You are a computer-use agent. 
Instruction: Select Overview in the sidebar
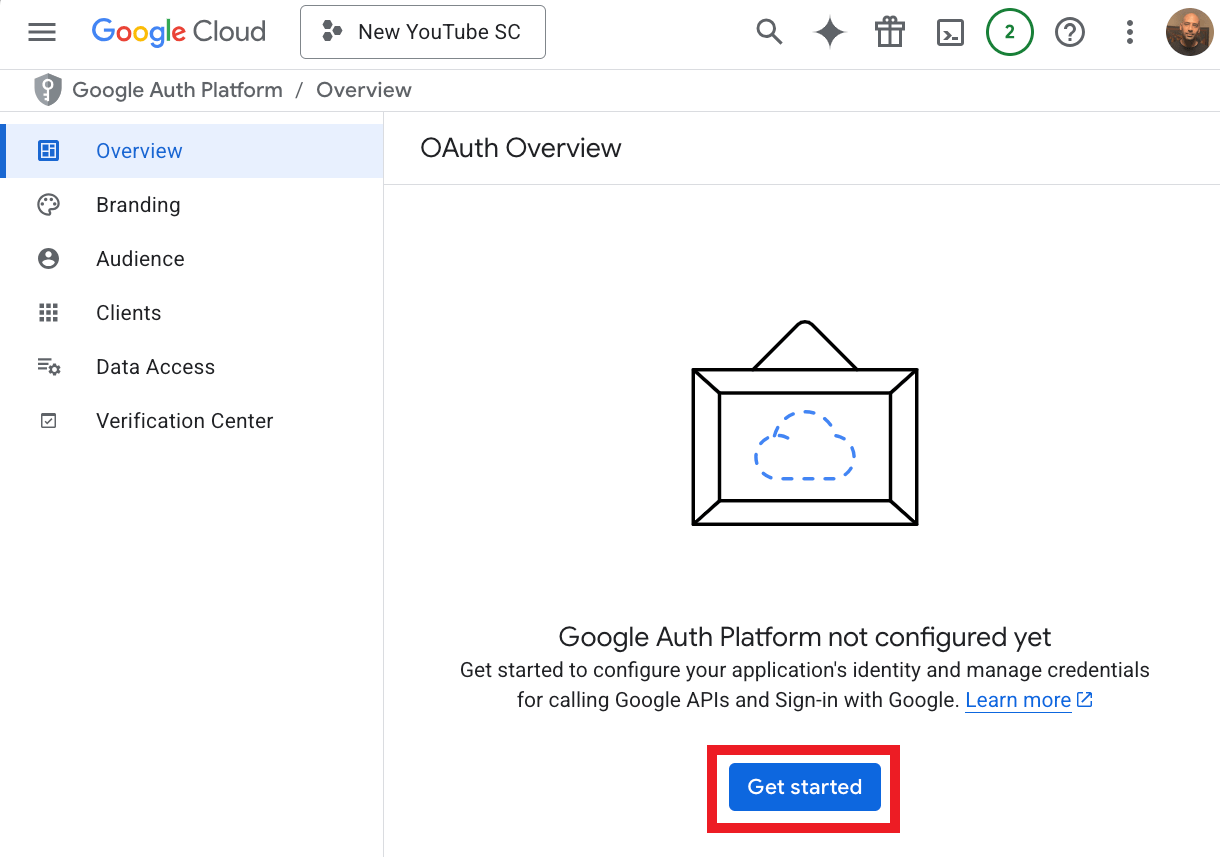[x=139, y=151]
